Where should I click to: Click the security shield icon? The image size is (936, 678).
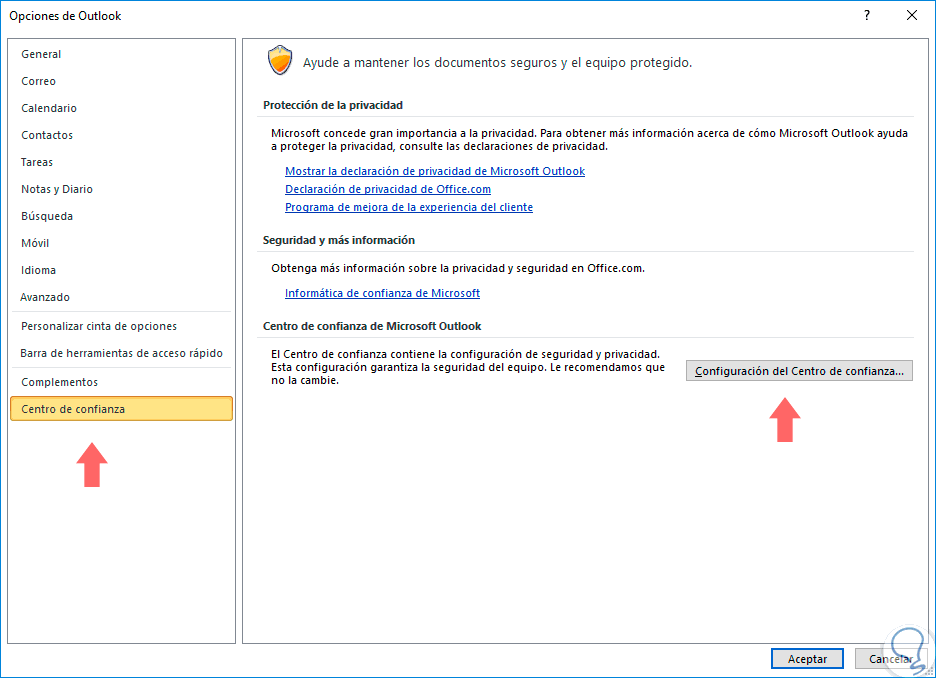click(280, 60)
